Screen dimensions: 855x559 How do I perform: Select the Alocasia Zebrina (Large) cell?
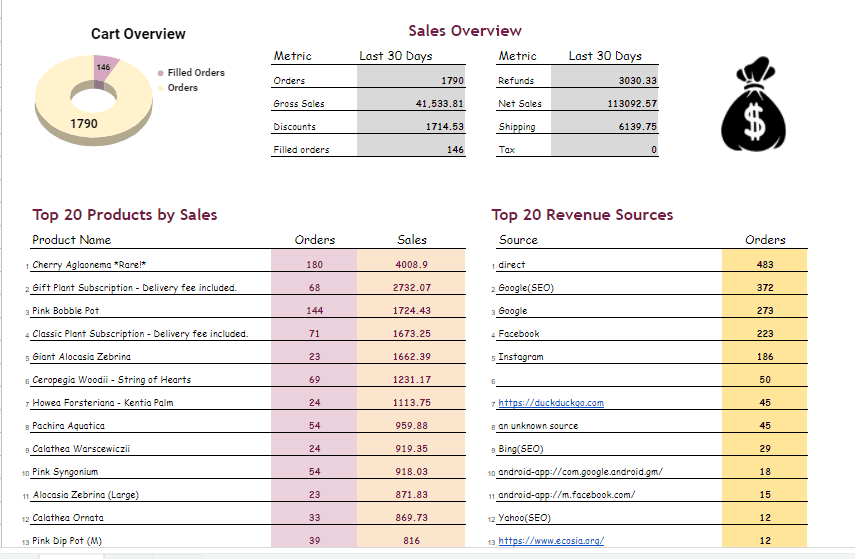coord(86,495)
